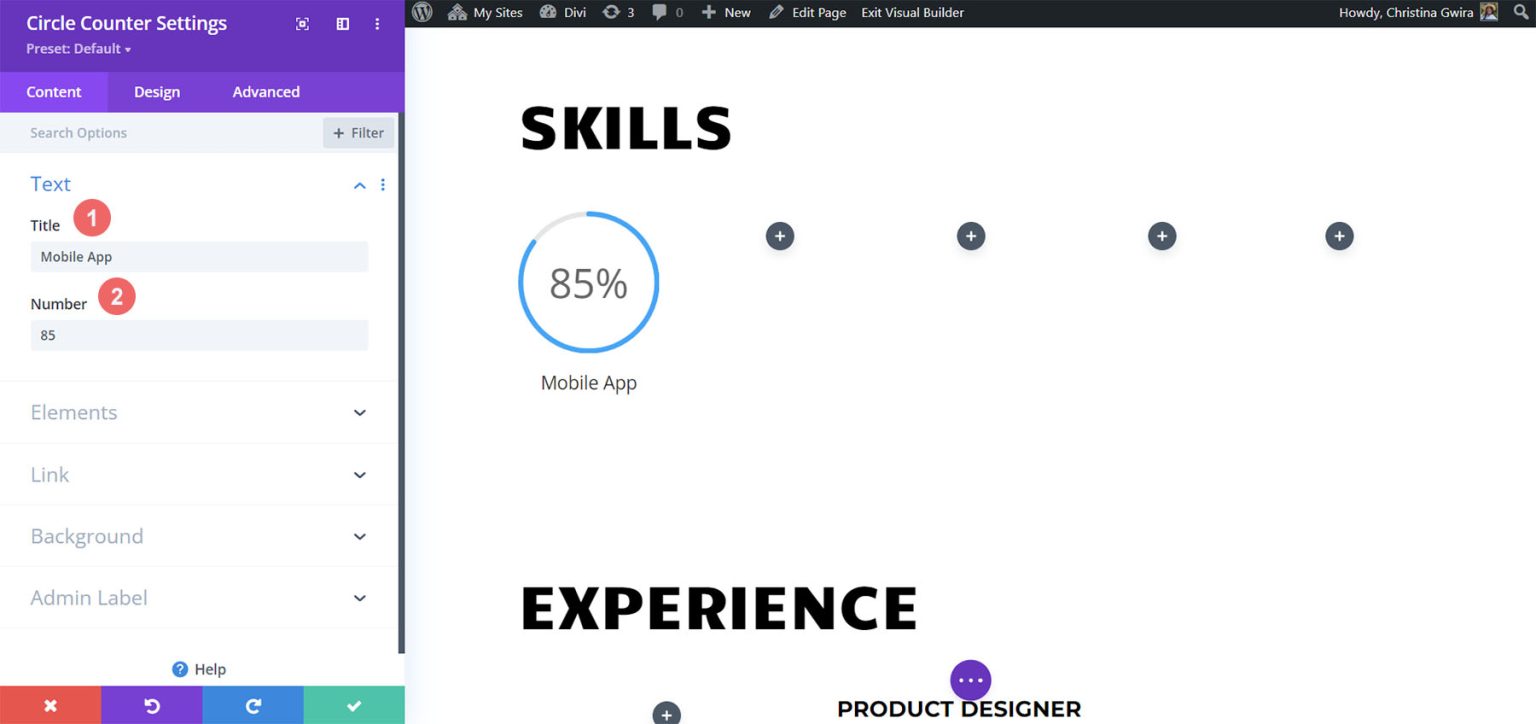
Task: Toggle the snap to sidebar layout icon
Action: [342, 24]
